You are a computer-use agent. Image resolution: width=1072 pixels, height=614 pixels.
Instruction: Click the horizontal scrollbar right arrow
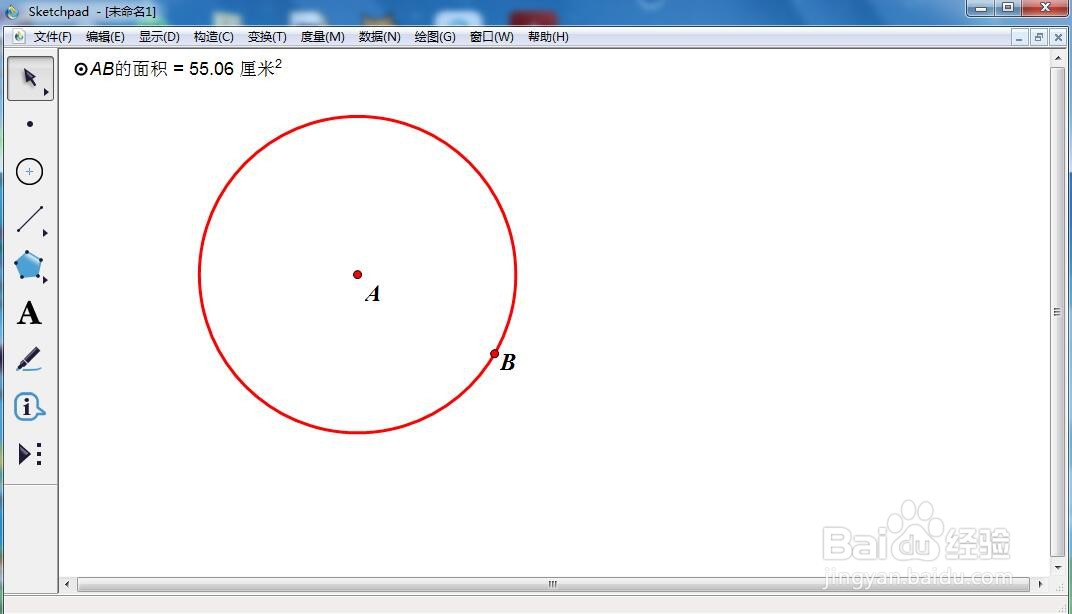pos(1041,584)
